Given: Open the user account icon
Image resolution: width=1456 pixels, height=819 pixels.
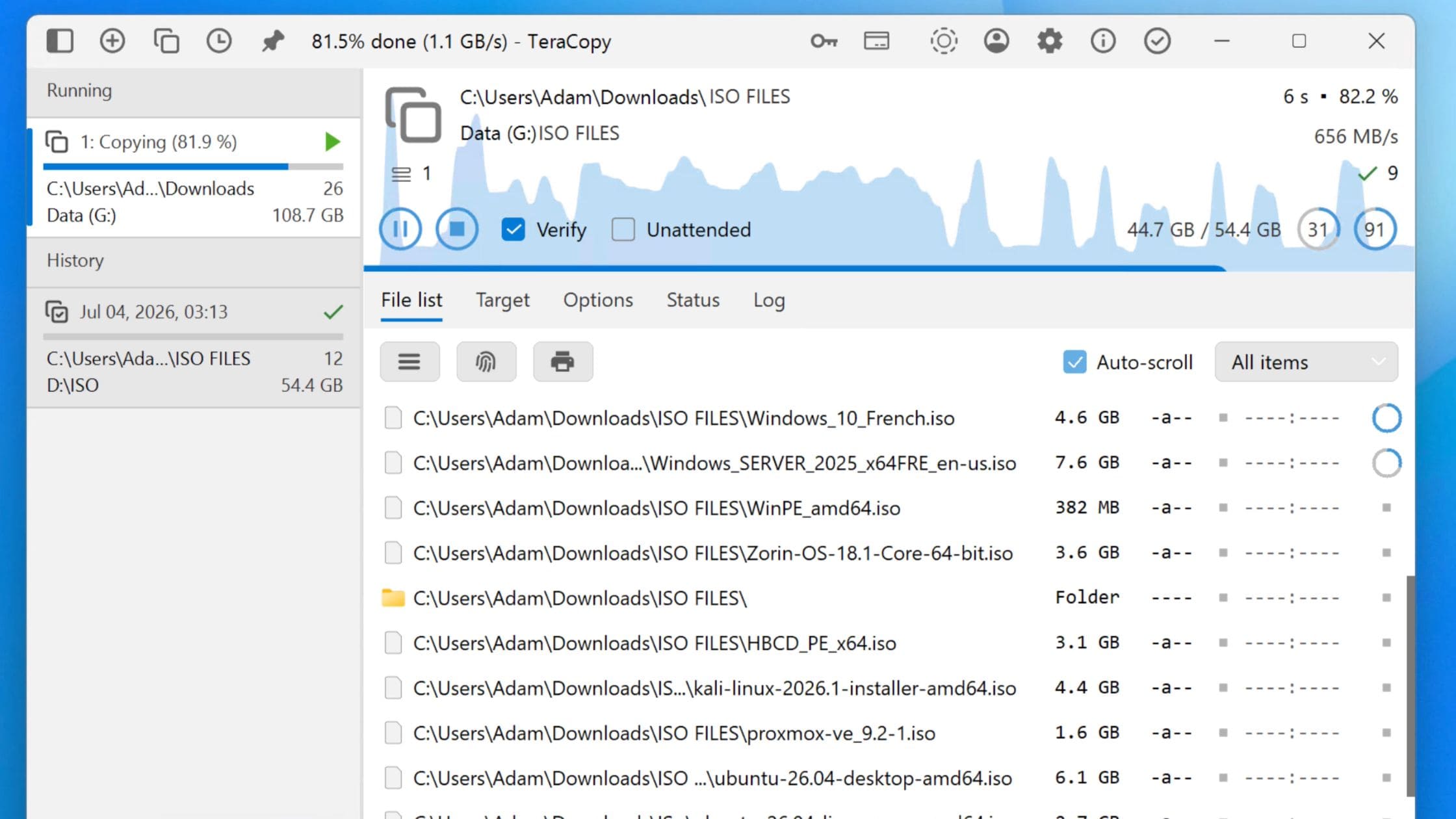Looking at the screenshot, I should click(x=996, y=41).
